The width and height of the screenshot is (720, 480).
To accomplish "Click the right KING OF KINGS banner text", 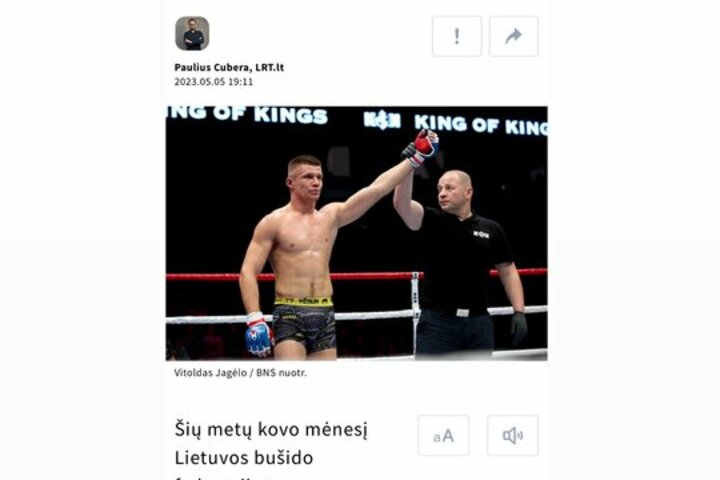I will coord(481,125).
